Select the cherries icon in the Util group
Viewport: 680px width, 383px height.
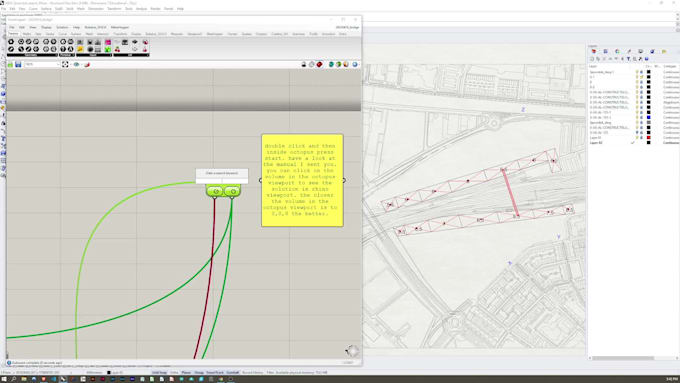tap(117, 49)
